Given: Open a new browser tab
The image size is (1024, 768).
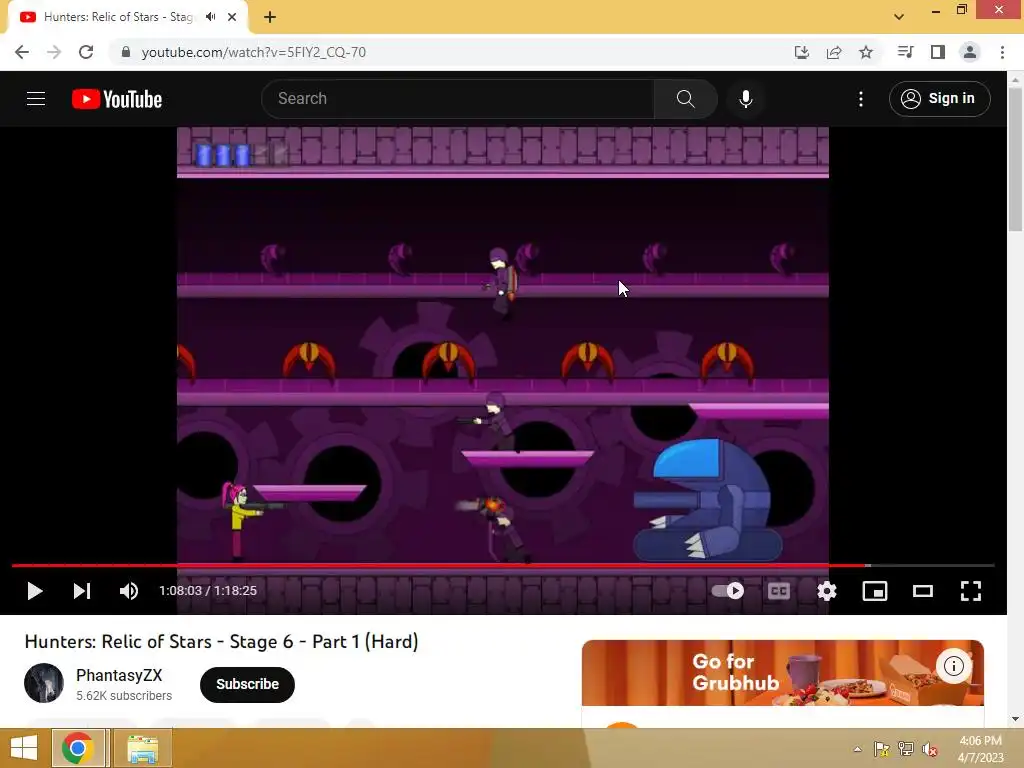Looking at the screenshot, I should [270, 17].
